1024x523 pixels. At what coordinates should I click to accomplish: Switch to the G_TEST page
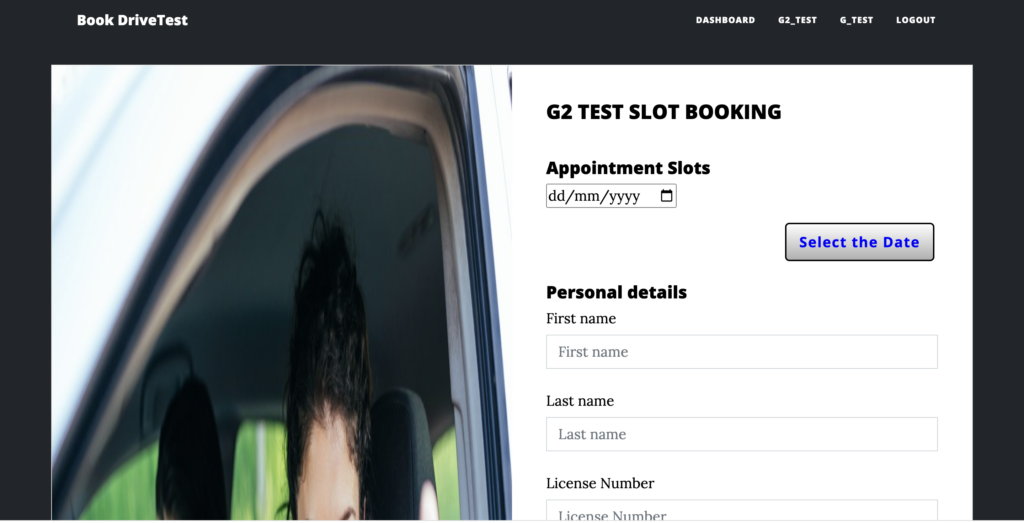(856, 20)
